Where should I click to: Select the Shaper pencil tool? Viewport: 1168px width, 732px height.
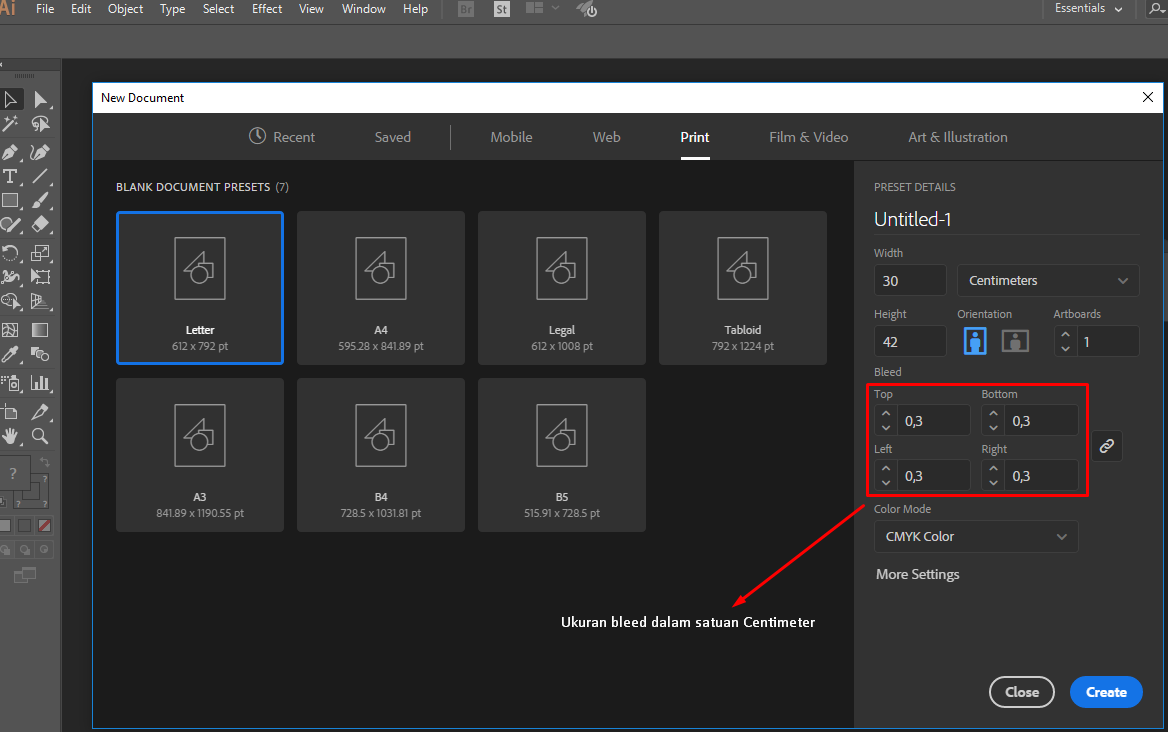10,224
